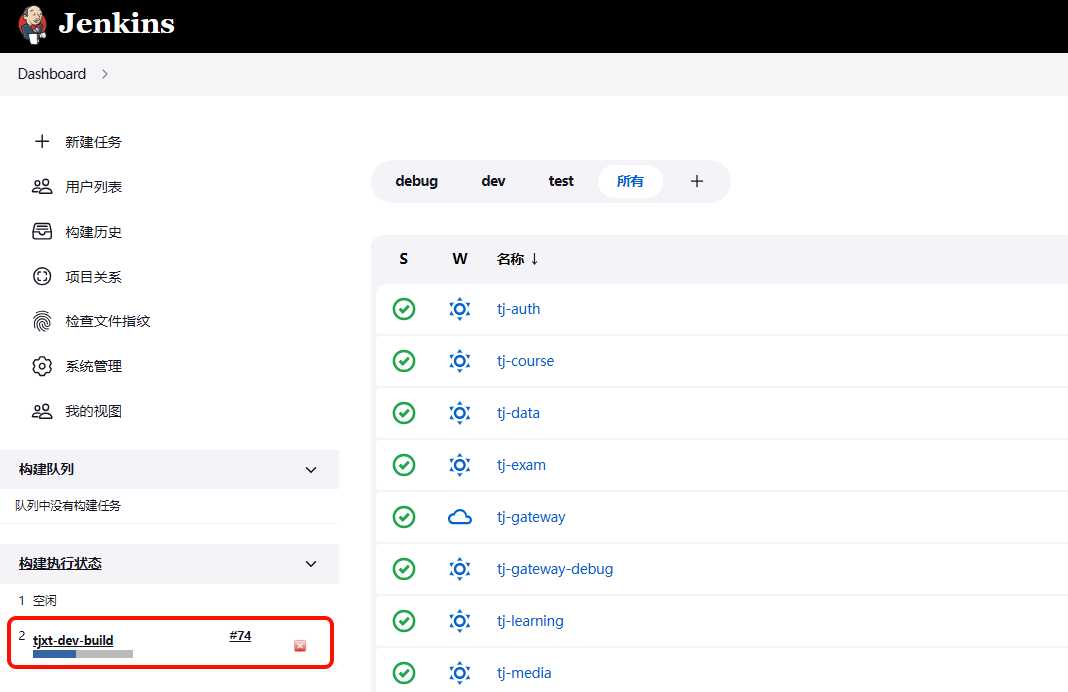Open the tj-gateway-debug job

coord(555,569)
